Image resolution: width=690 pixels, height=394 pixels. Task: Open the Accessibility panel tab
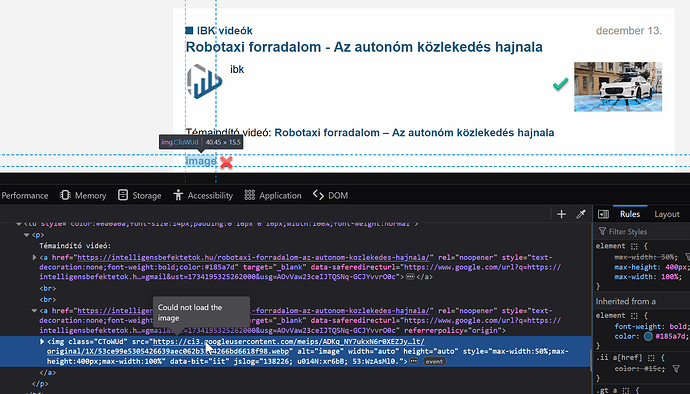coord(203,195)
